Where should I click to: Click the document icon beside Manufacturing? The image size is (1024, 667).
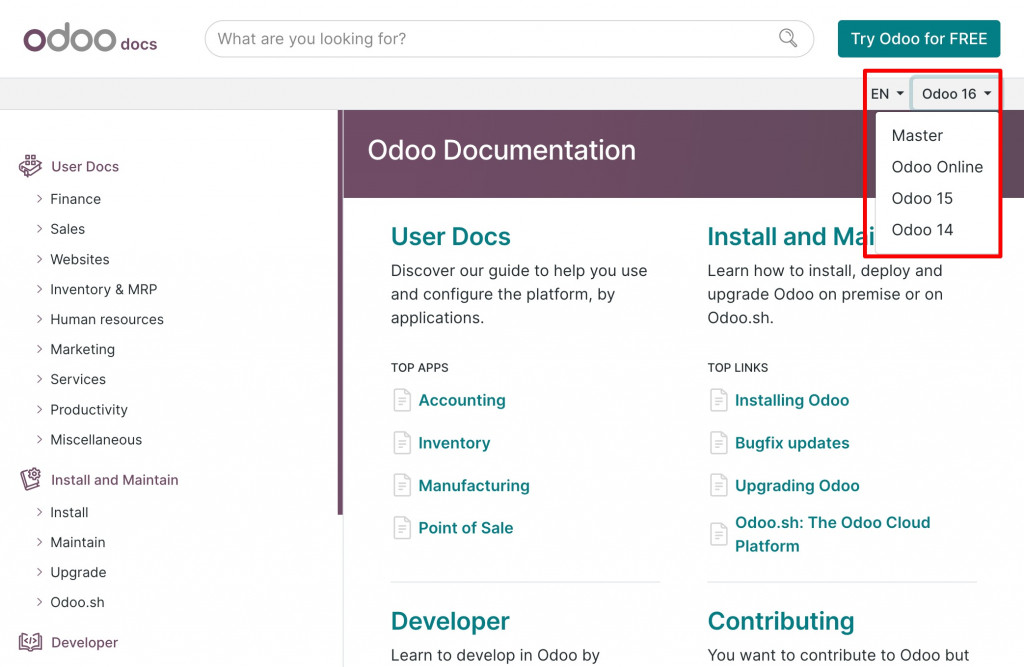(x=402, y=485)
